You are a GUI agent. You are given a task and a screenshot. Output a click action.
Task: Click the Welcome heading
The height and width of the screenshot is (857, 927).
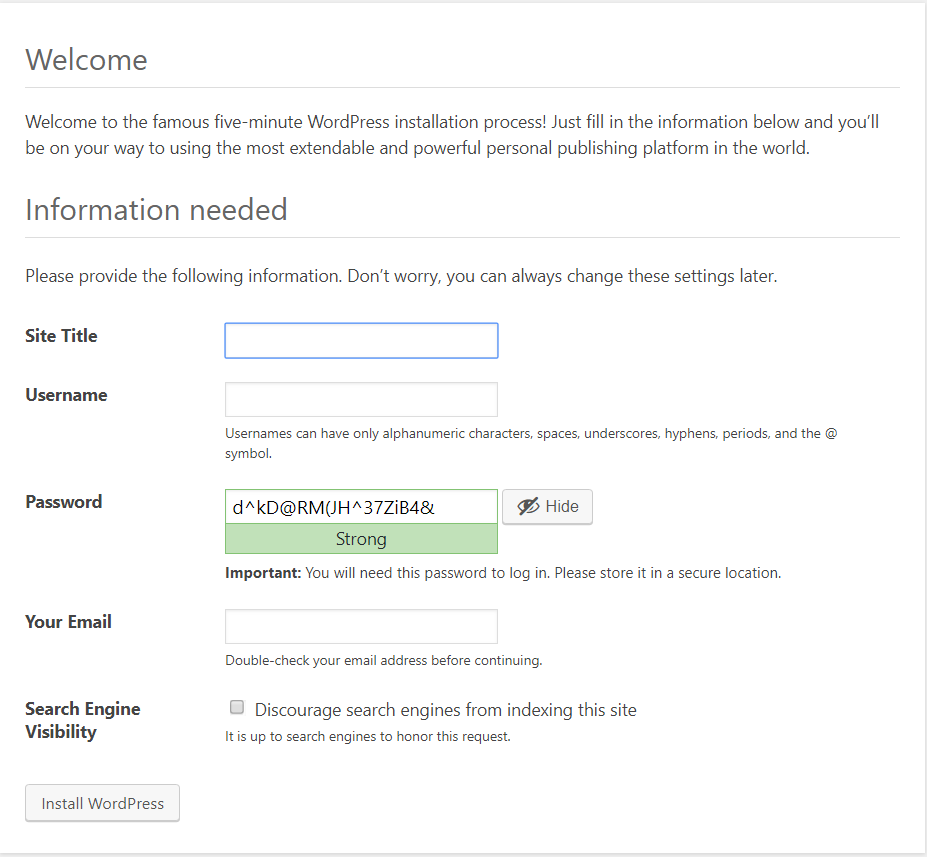86,60
